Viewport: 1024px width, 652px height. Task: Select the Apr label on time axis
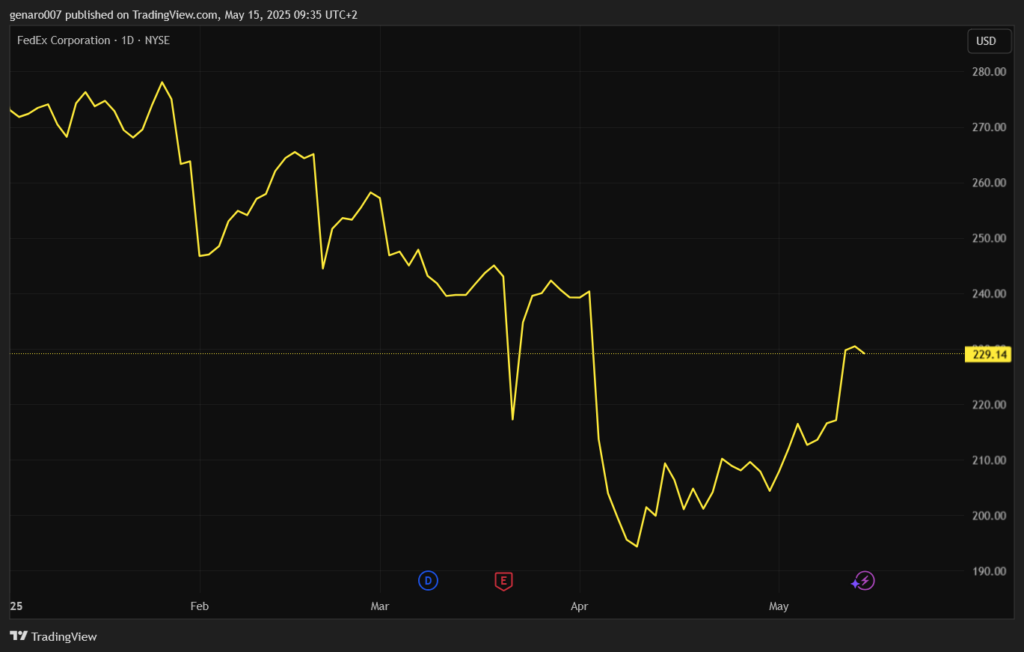(578, 606)
